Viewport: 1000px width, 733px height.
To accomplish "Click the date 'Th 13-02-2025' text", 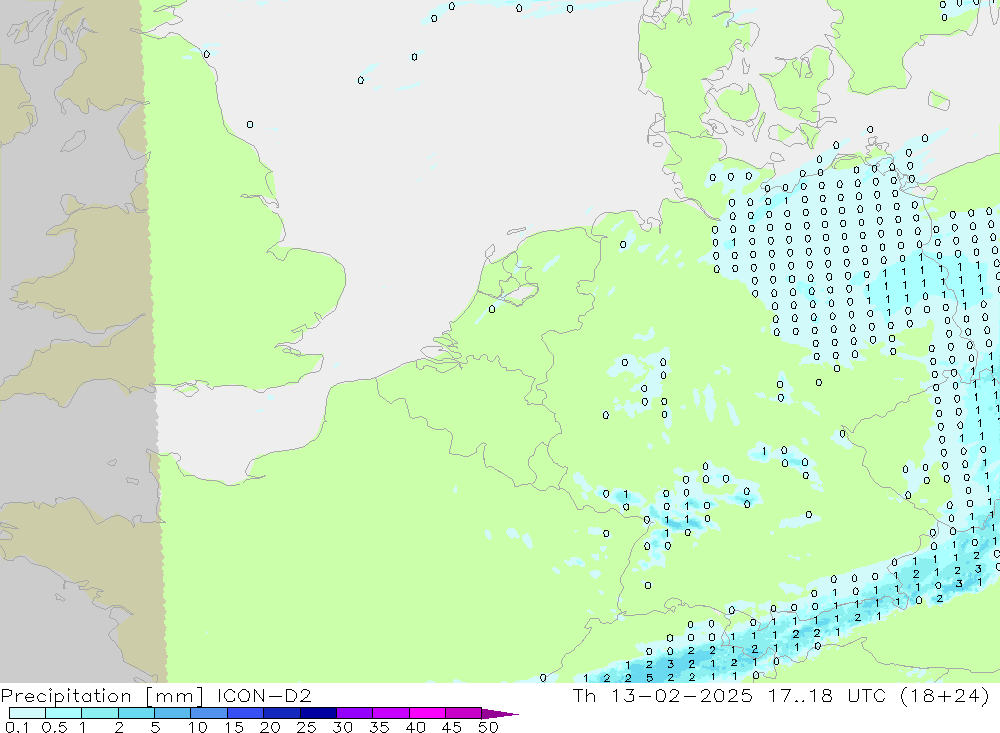I will click(663, 695).
